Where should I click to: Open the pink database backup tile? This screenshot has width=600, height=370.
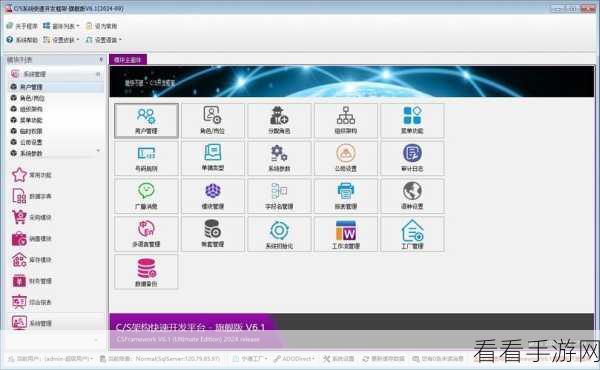click(x=146, y=272)
